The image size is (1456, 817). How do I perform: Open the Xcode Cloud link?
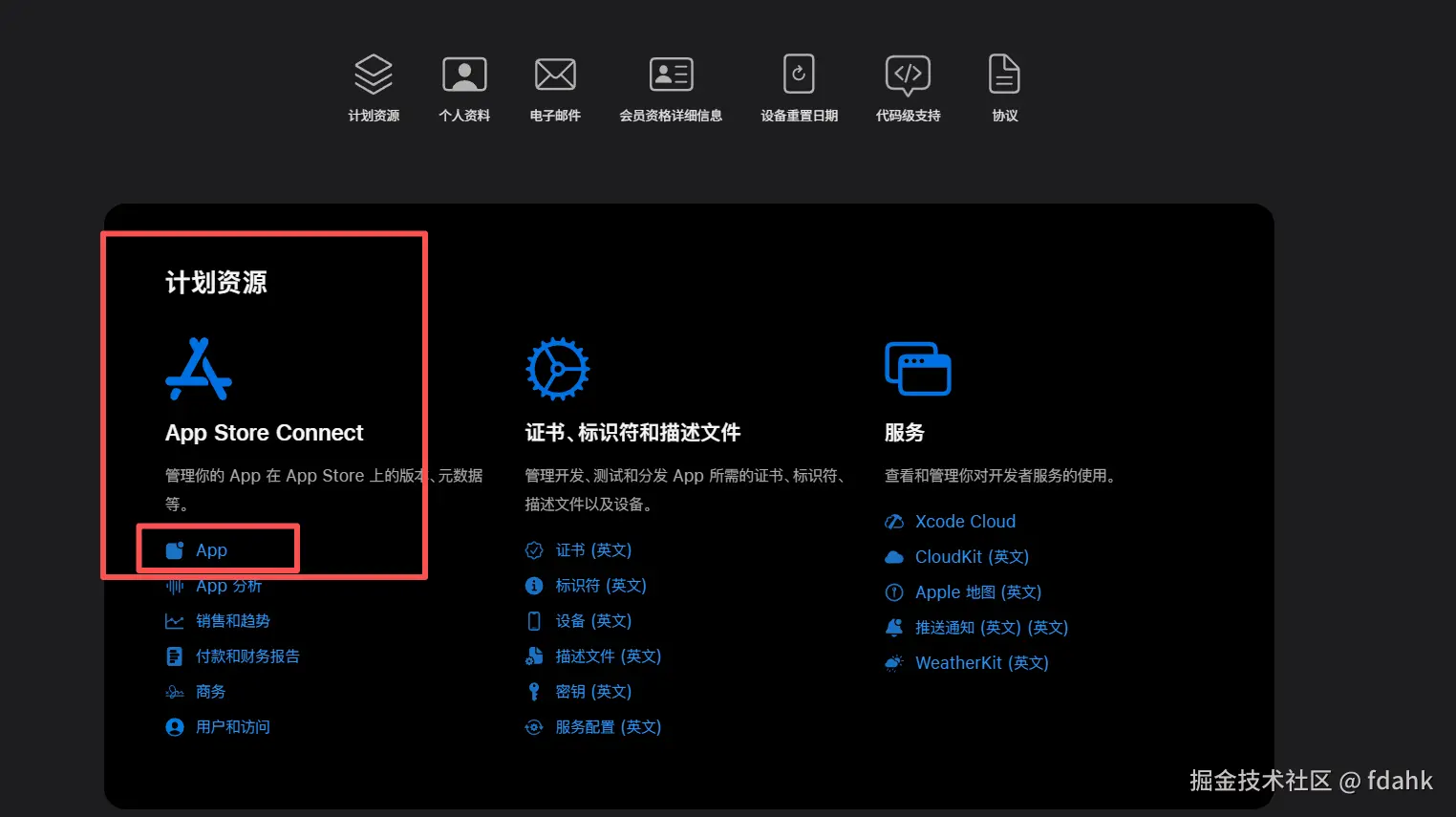(965, 522)
